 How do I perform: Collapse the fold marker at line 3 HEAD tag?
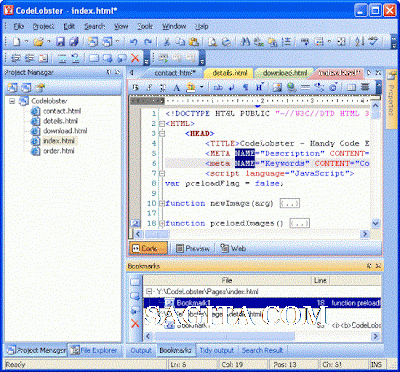pos(162,134)
